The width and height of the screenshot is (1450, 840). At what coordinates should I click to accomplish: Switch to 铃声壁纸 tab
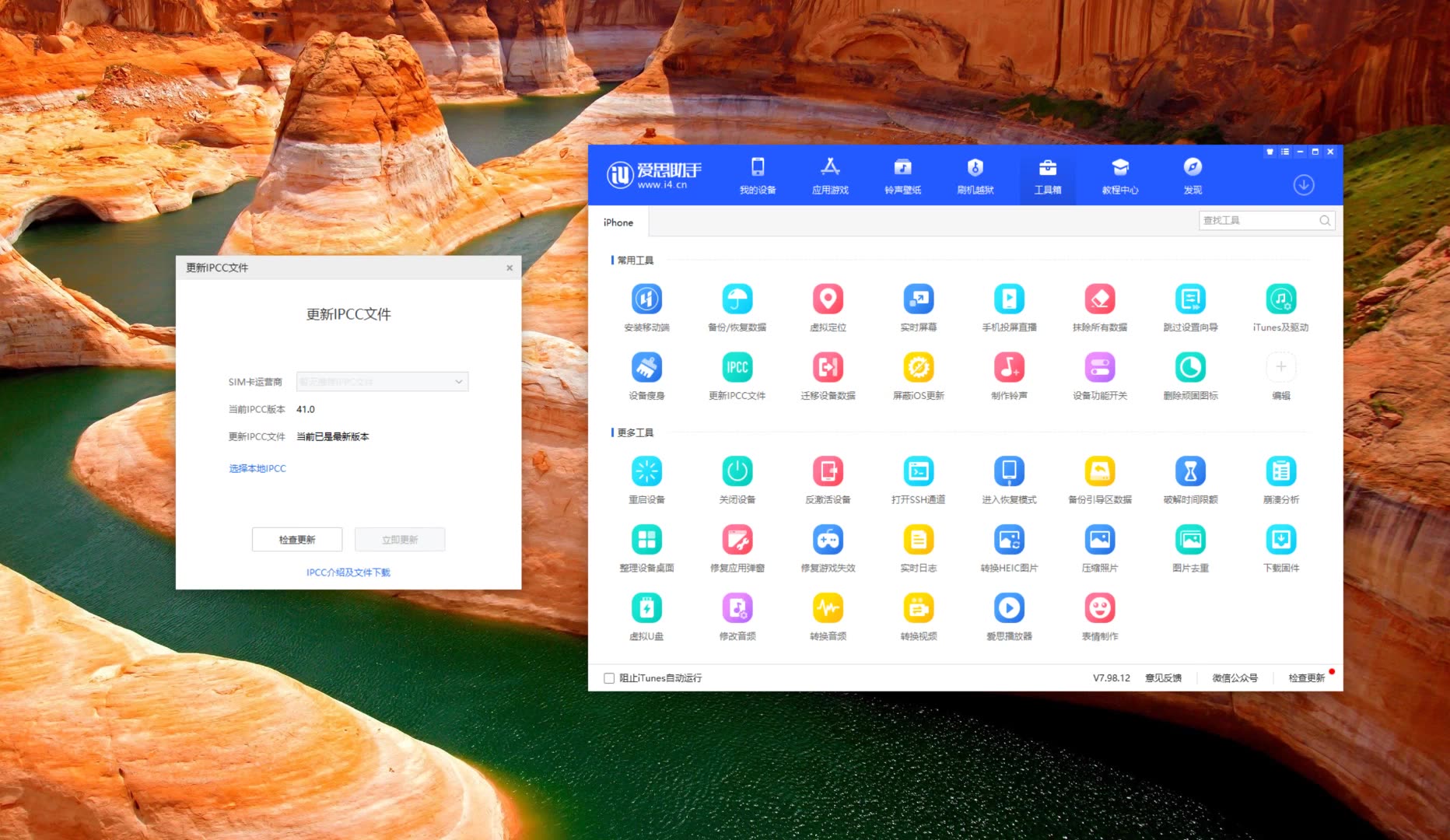(x=902, y=177)
